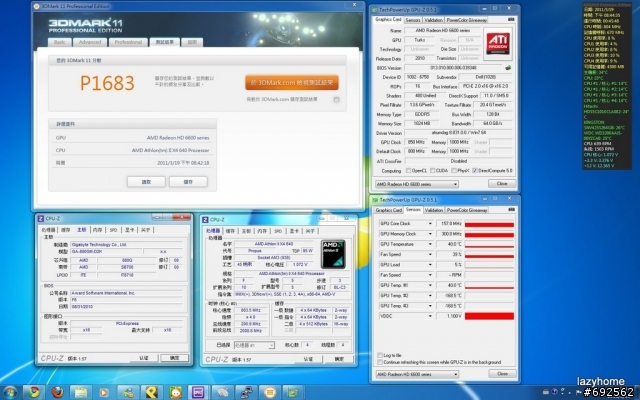Click the Driver Version field in GPU-Z
This screenshot has width=640, height=400.
[459, 133]
